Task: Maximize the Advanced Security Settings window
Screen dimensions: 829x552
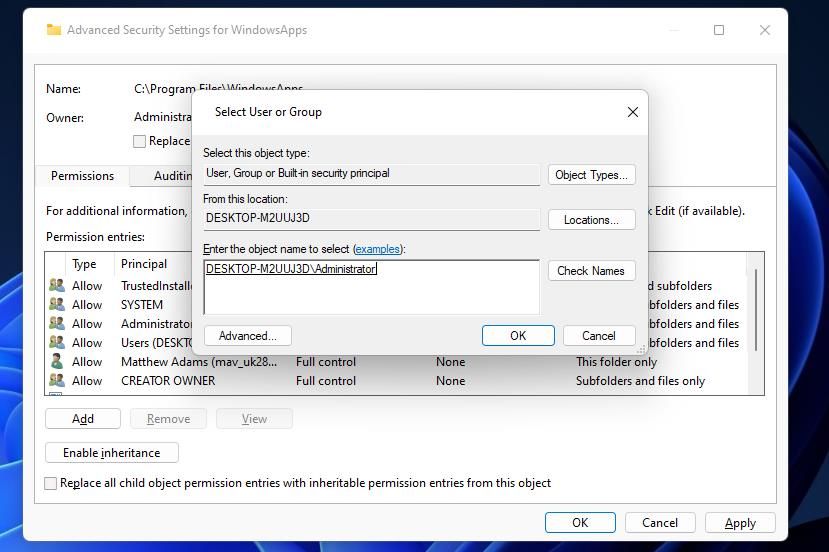Action: tap(719, 30)
